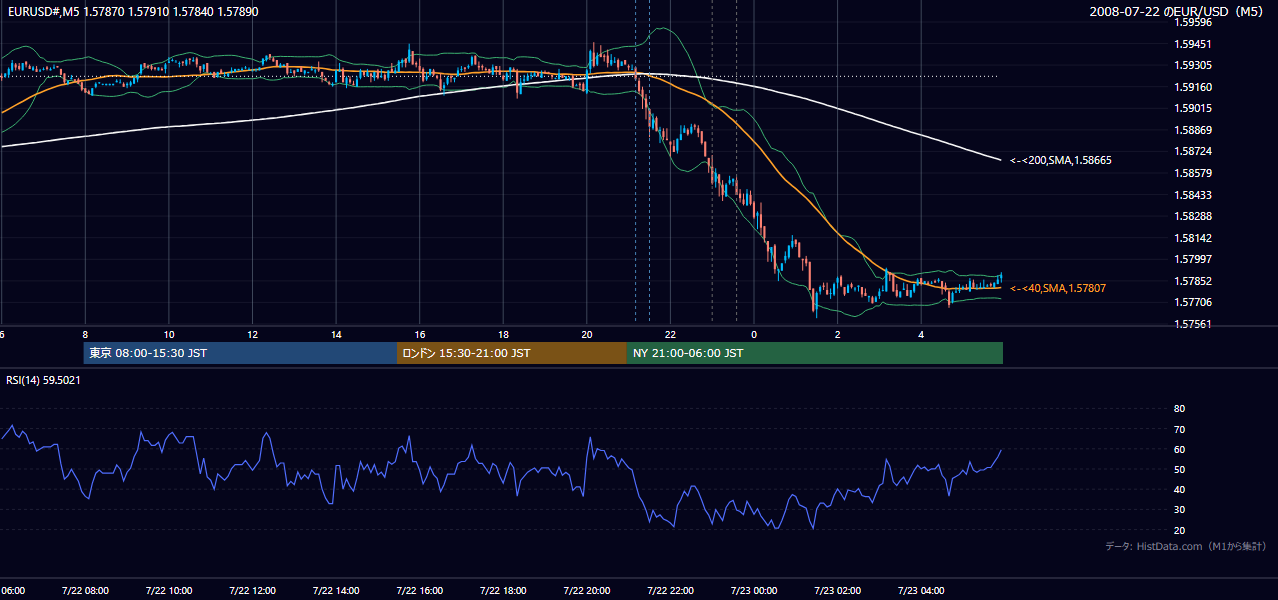Image resolution: width=1278 pixels, height=600 pixels.
Task: Click the 1.57852 price axis label
Action: tap(1193, 281)
